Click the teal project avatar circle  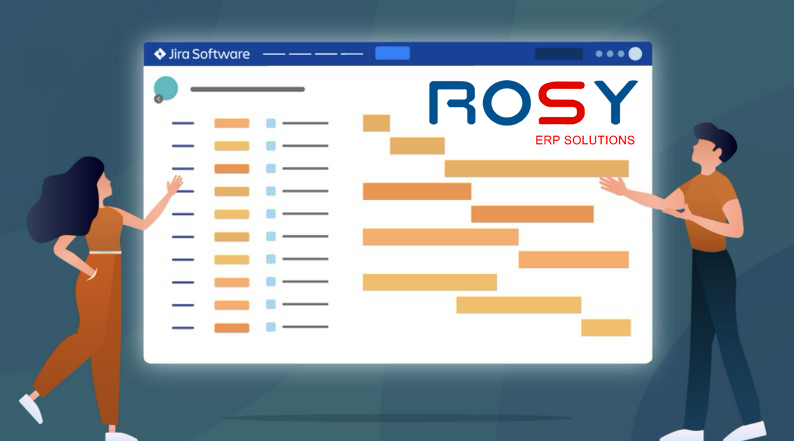(x=166, y=88)
